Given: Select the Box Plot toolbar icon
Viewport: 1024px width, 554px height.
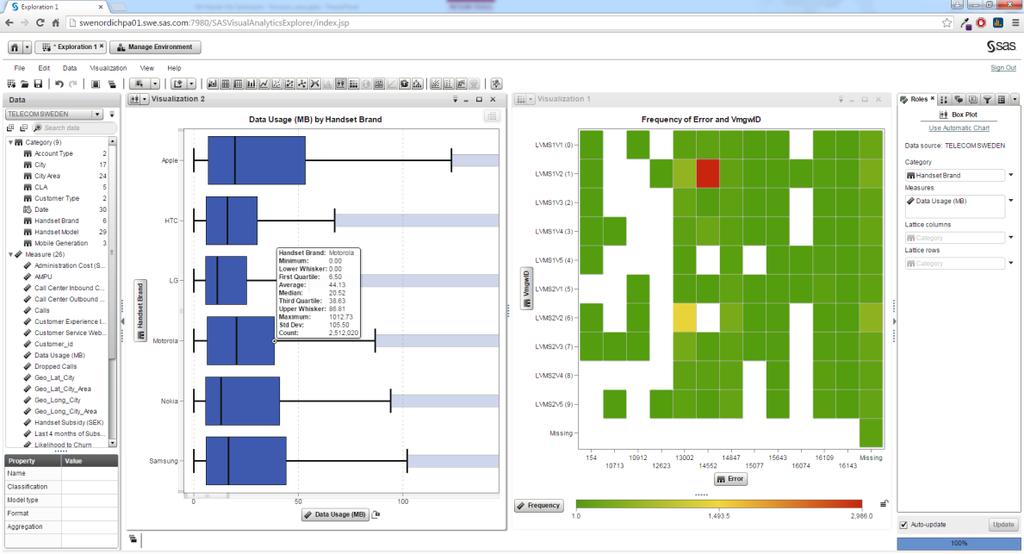Looking at the screenshot, I should coord(340,84).
